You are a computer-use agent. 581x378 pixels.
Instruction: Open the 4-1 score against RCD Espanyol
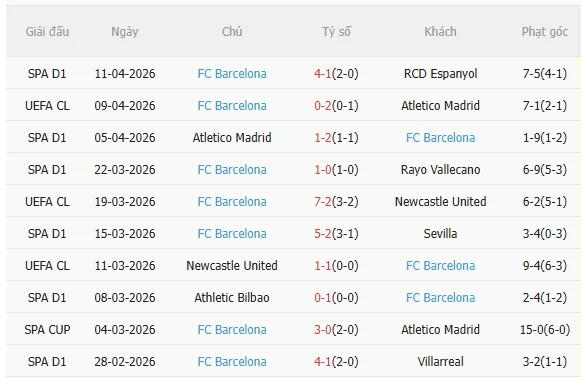pyautogui.click(x=323, y=73)
